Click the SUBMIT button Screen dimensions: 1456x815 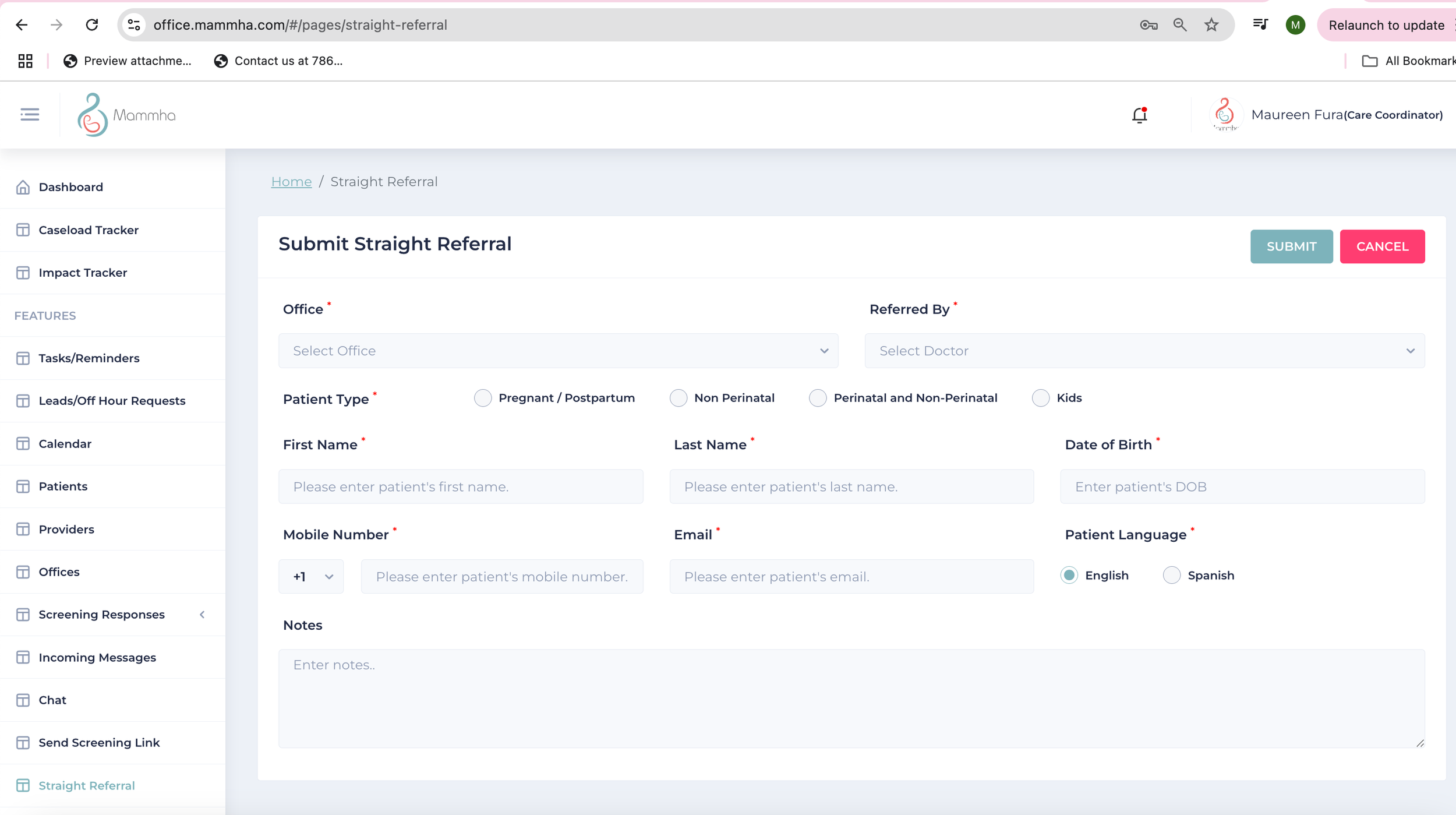pos(1291,246)
